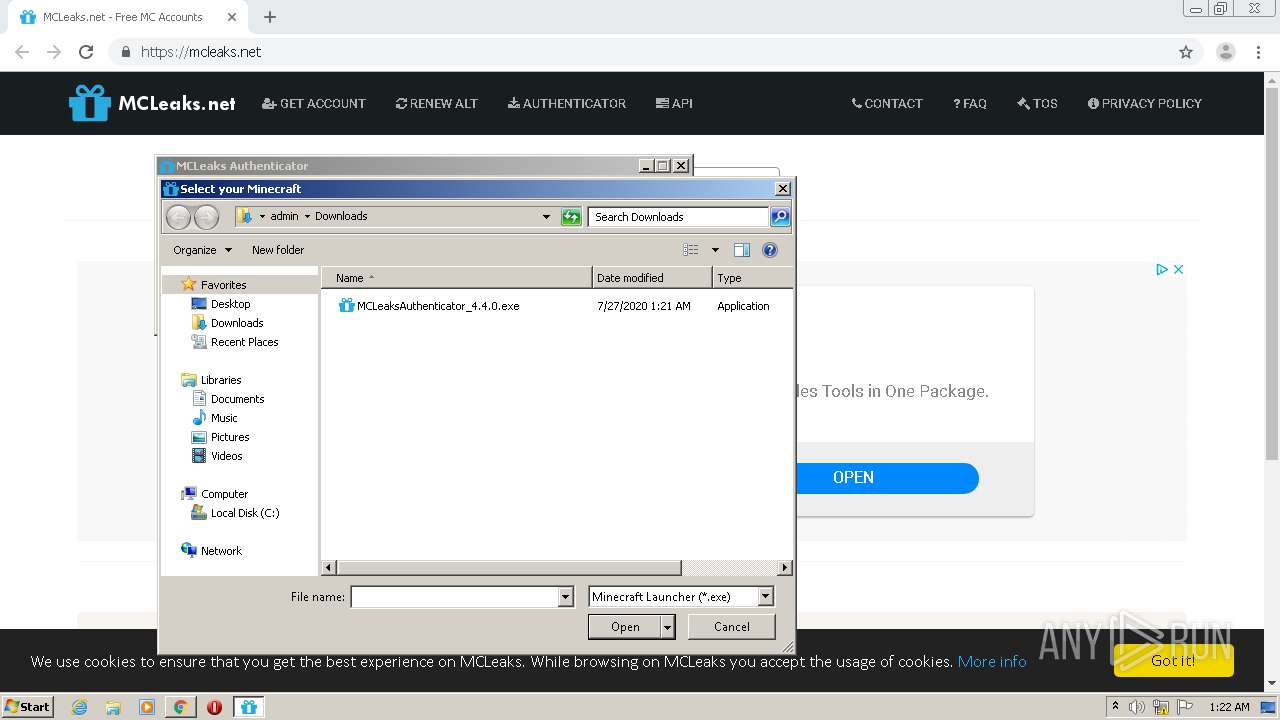Select Computer in navigation tree
The image size is (1280, 720).
click(224, 494)
